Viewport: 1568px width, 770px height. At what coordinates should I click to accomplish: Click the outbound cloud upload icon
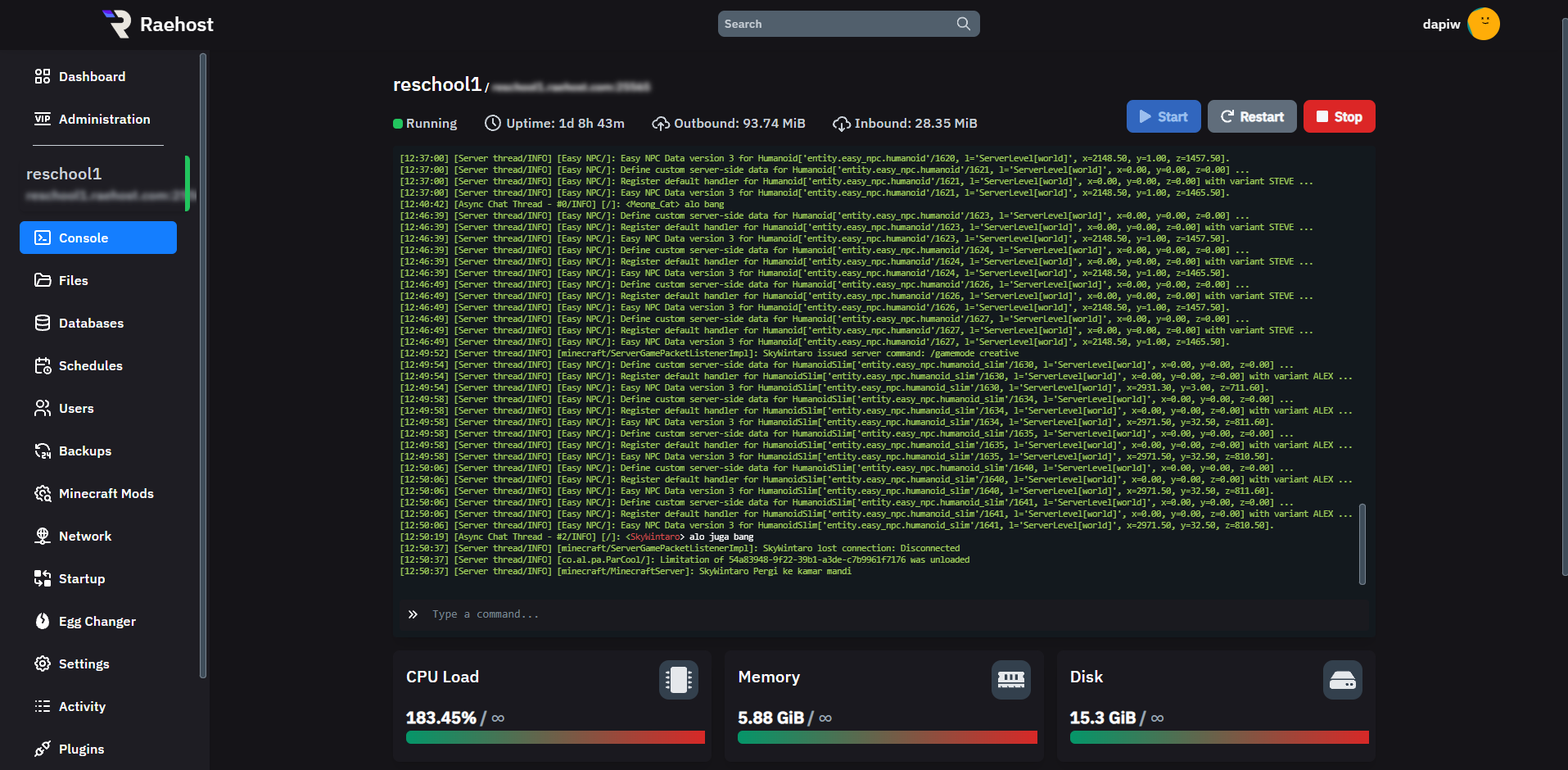coord(660,124)
